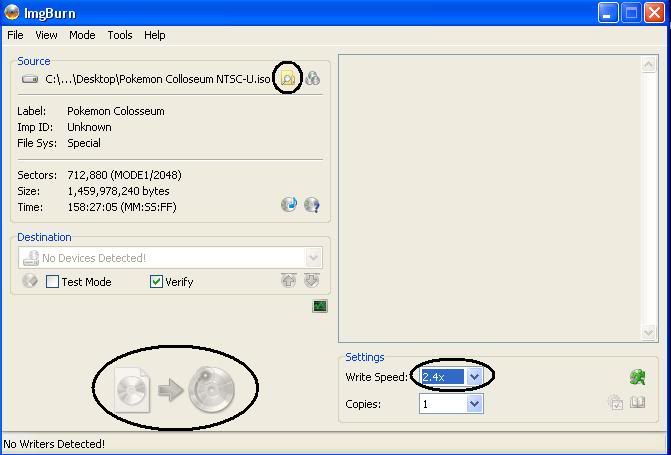Click the log panel scroll up arrow
This screenshot has height=455, width=671.
(x=649, y=65)
